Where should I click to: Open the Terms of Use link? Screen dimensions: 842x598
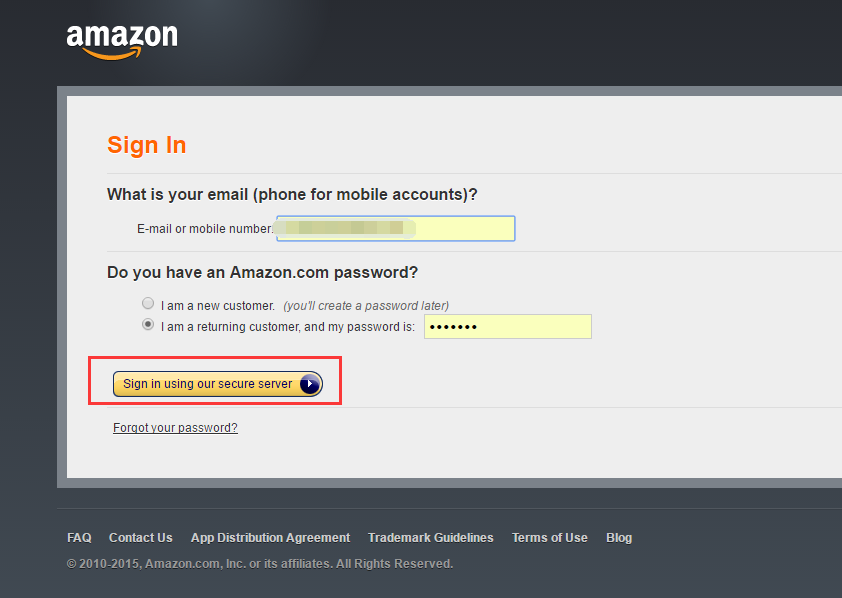click(549, 538)
